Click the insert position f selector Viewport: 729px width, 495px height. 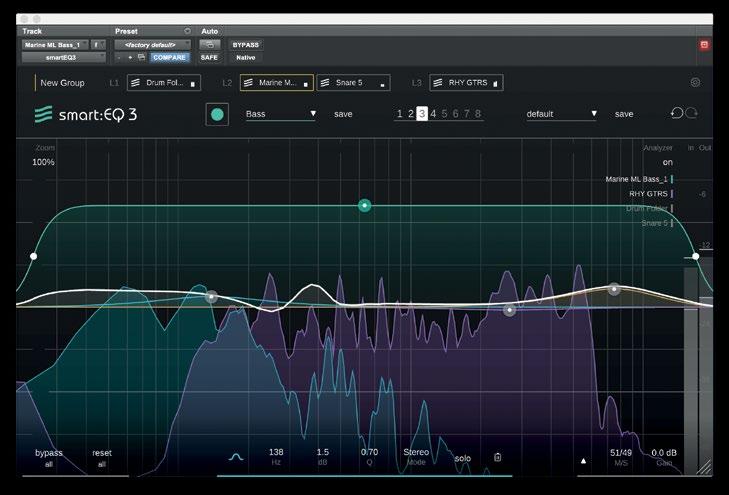[x=98, y=45]
